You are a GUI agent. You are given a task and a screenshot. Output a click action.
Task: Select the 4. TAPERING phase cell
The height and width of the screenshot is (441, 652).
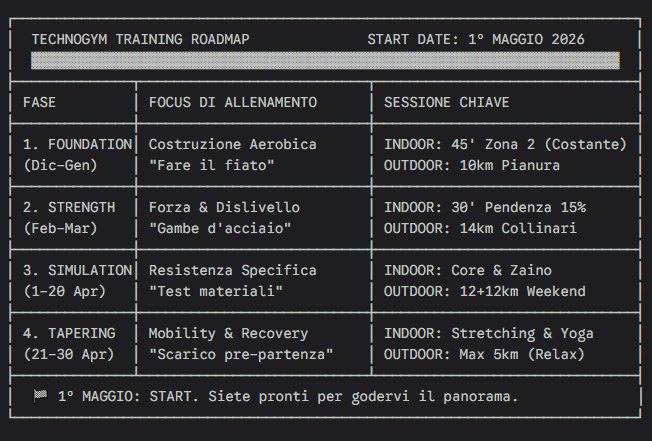pyautogui.click(x=69, y=334)
